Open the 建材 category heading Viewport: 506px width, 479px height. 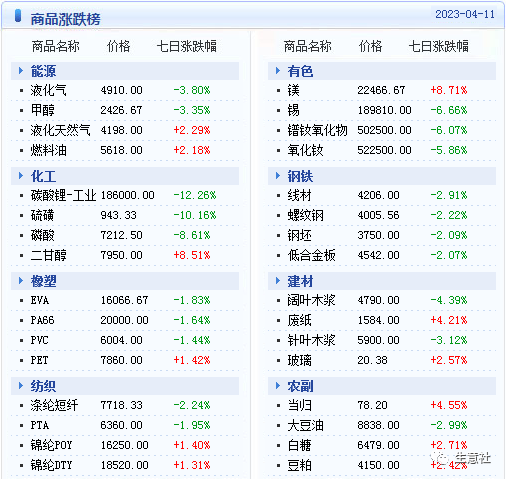[x=300, y=281]
